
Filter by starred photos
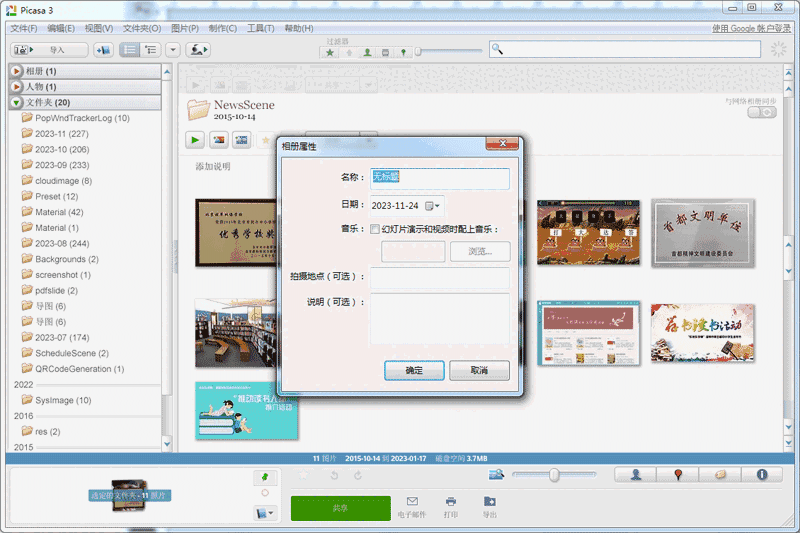coord(330,52)
